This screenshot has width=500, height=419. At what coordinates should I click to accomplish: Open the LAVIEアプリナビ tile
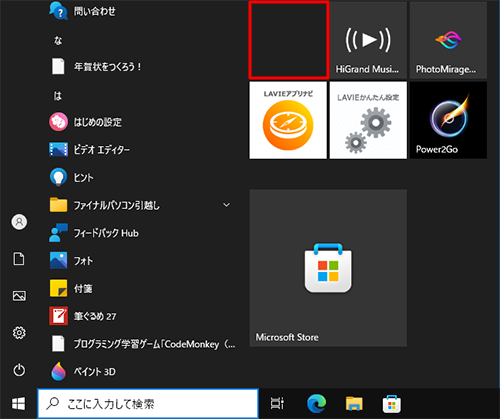click(288, 120)
